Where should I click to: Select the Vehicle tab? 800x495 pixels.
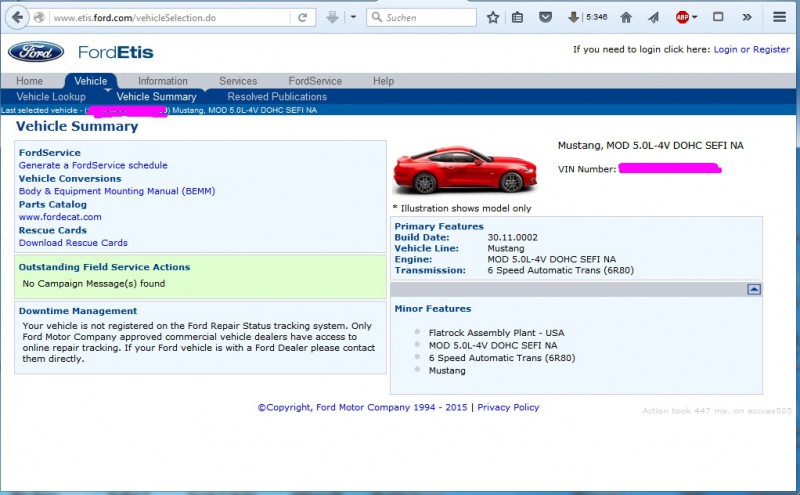click(x=91, y=81)
